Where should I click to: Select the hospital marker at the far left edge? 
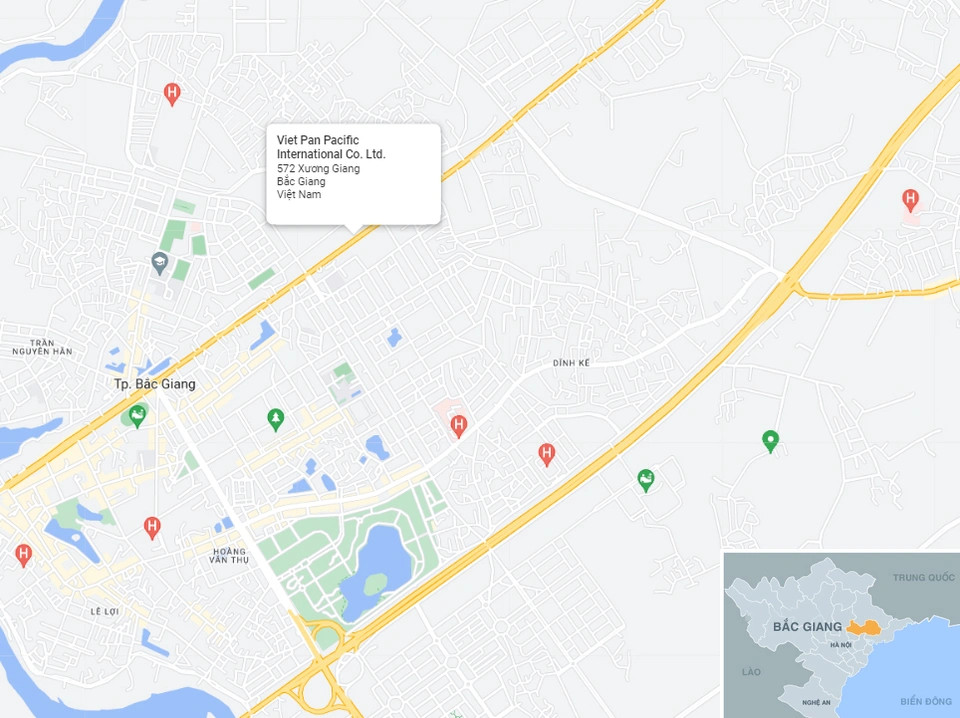23,553
